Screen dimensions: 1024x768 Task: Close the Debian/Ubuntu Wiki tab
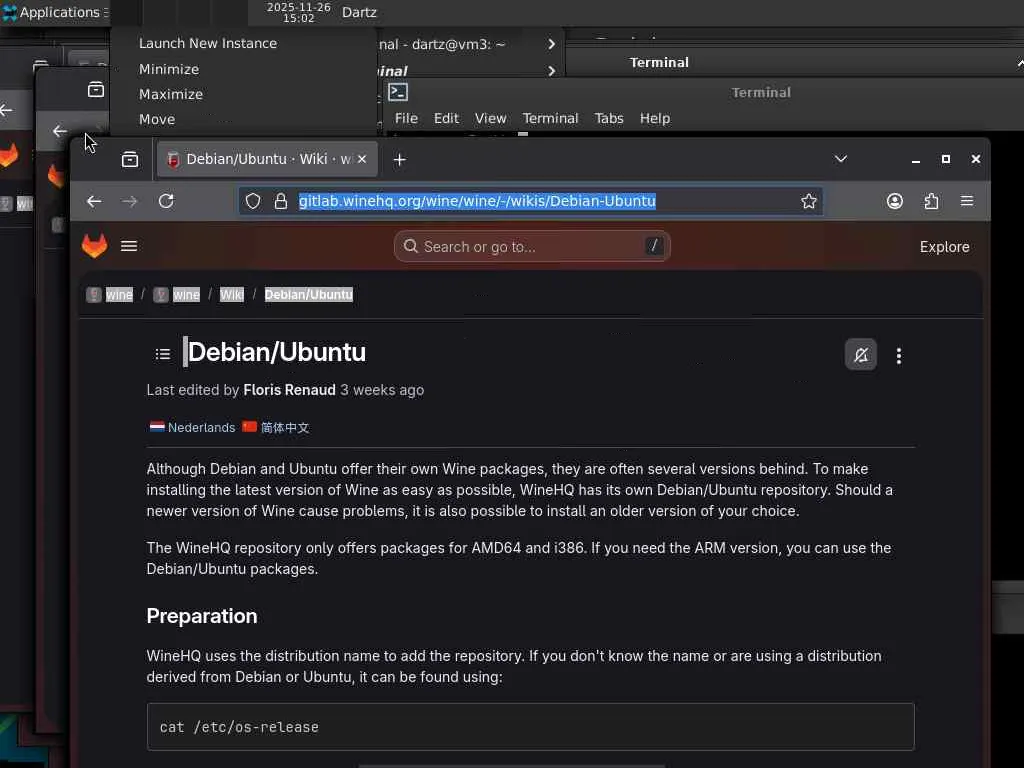(x=362, y=159)
